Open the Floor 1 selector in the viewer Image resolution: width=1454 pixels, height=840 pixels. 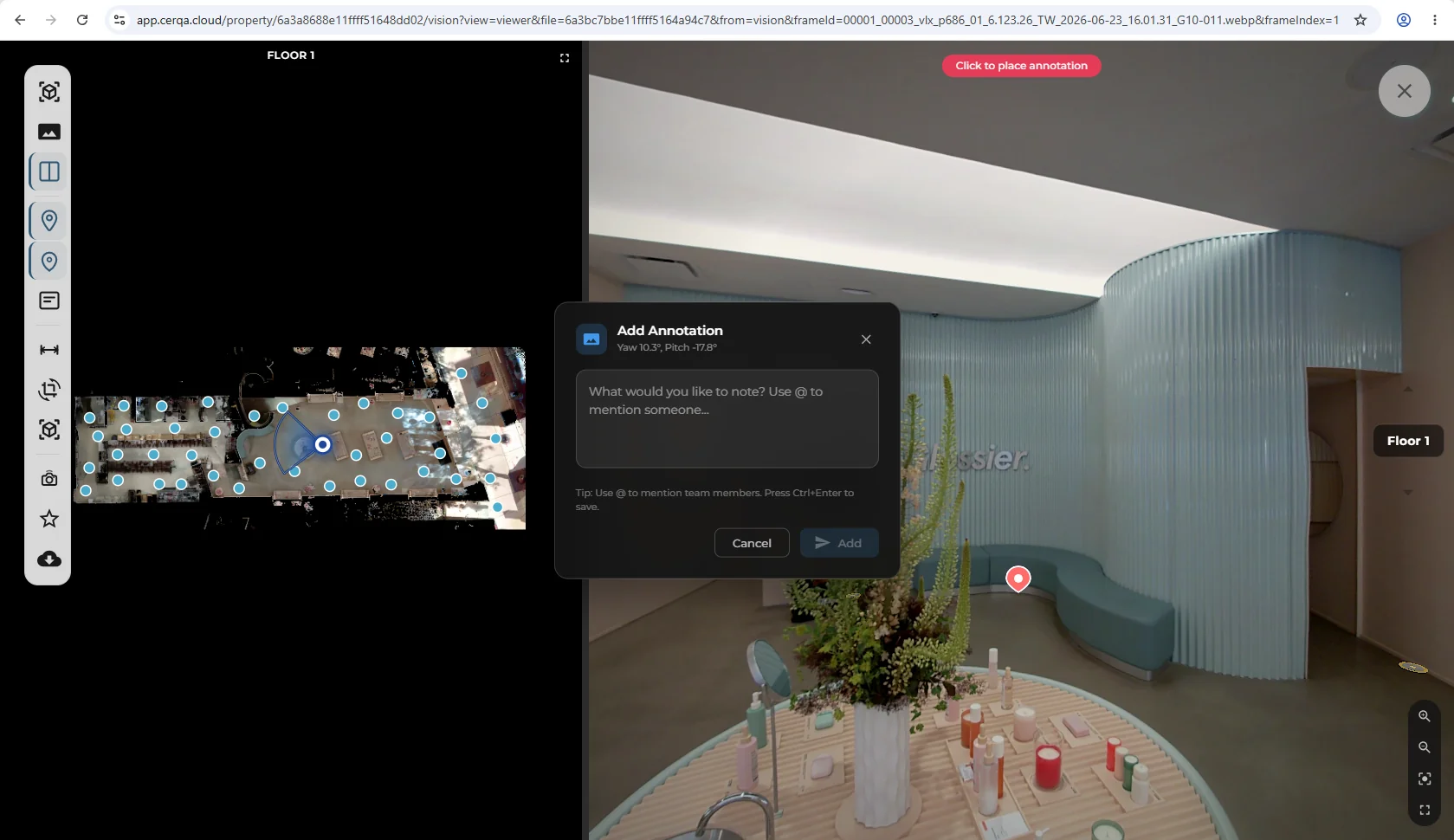[1408, 441]
